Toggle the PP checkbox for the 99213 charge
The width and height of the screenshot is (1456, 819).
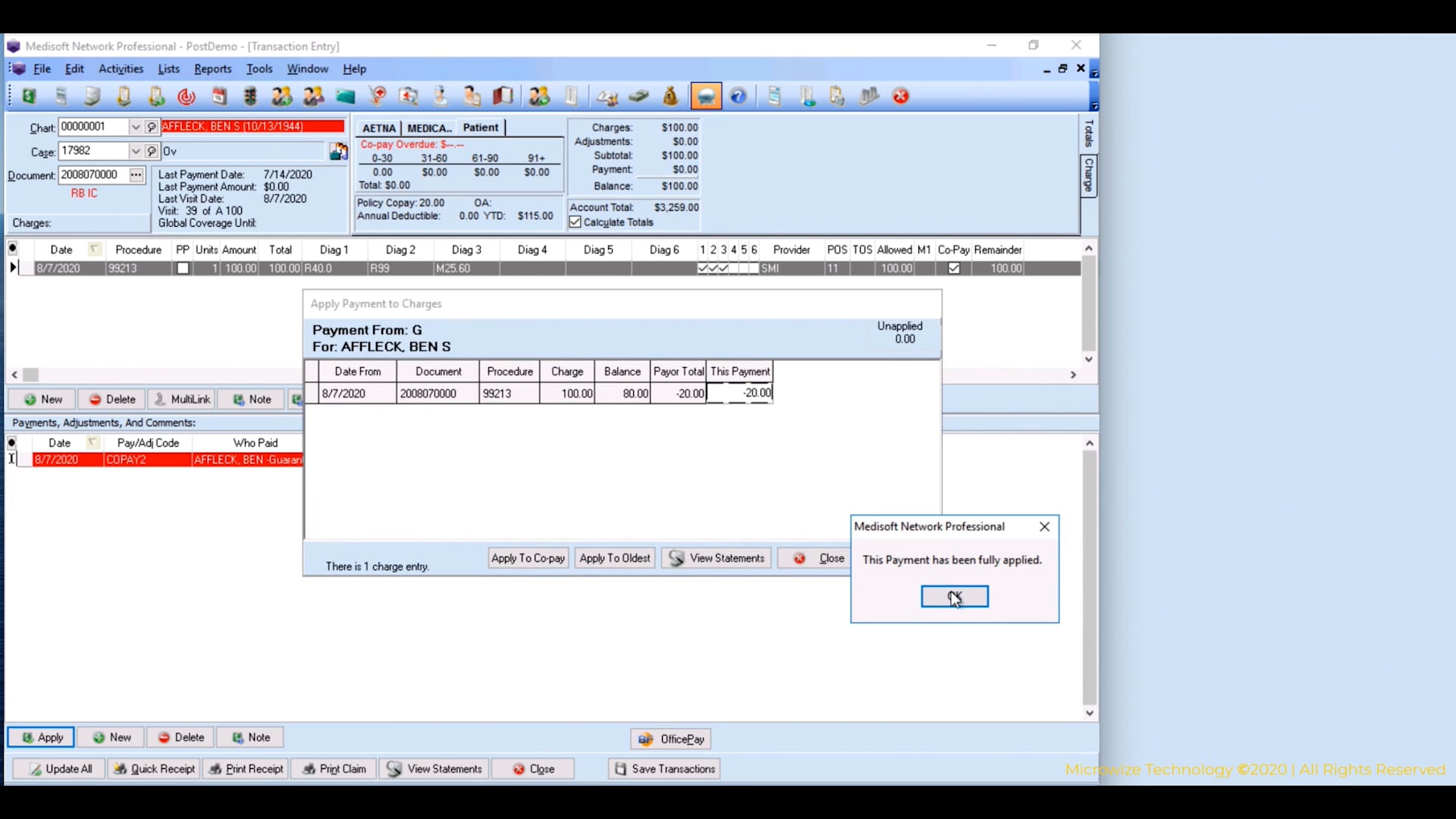pos(182,268)
